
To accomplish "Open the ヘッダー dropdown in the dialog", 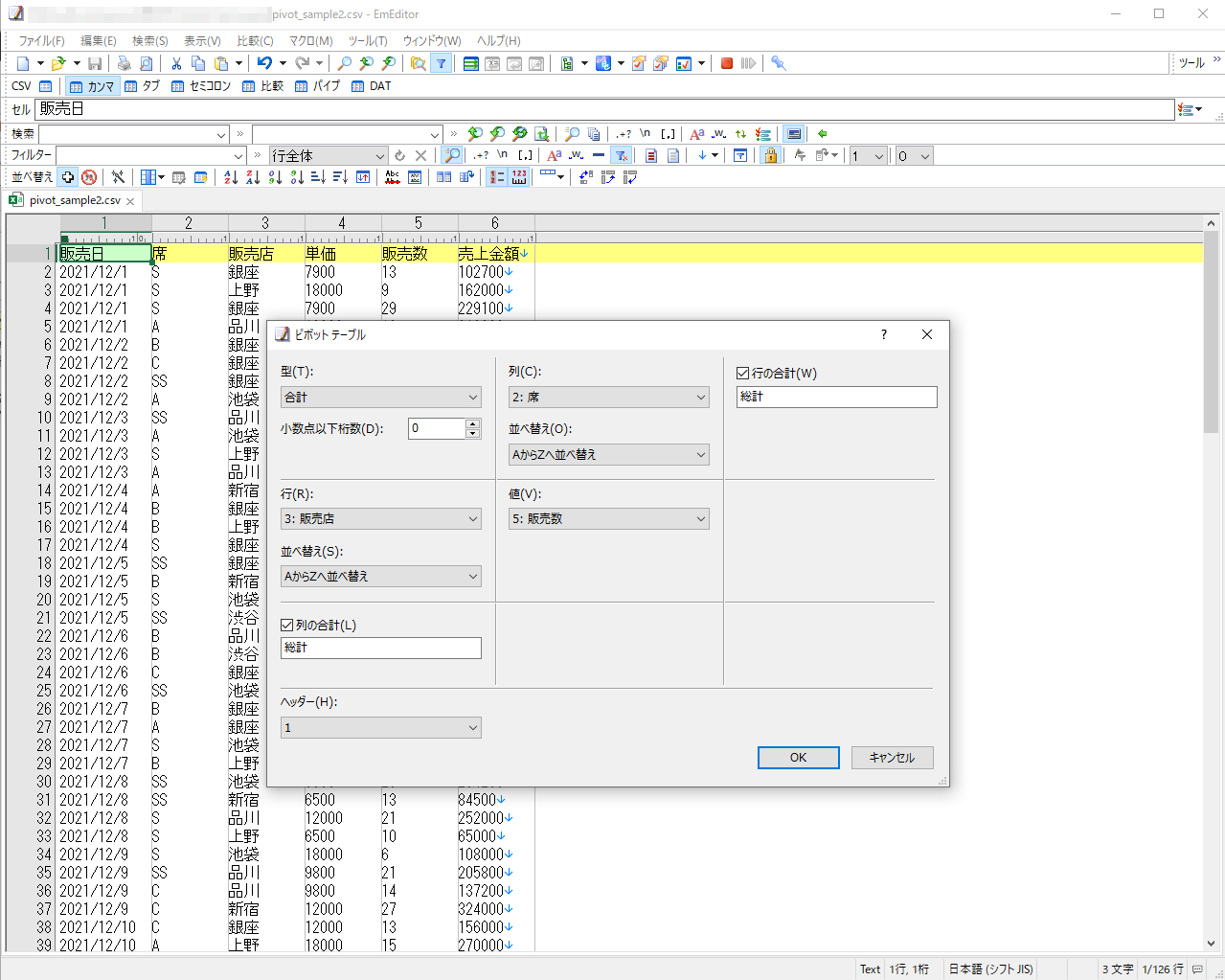I will point(380,728).
